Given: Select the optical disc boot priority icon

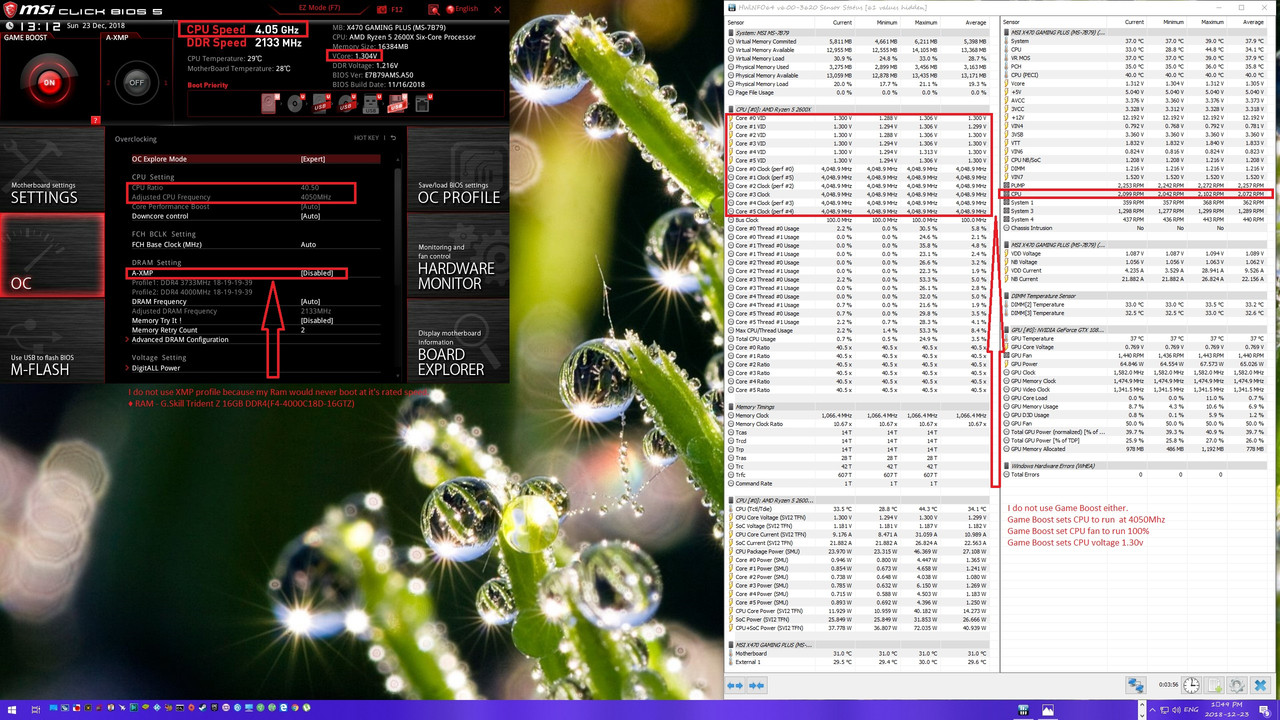Looking at the screenshot, I should 295,103.
